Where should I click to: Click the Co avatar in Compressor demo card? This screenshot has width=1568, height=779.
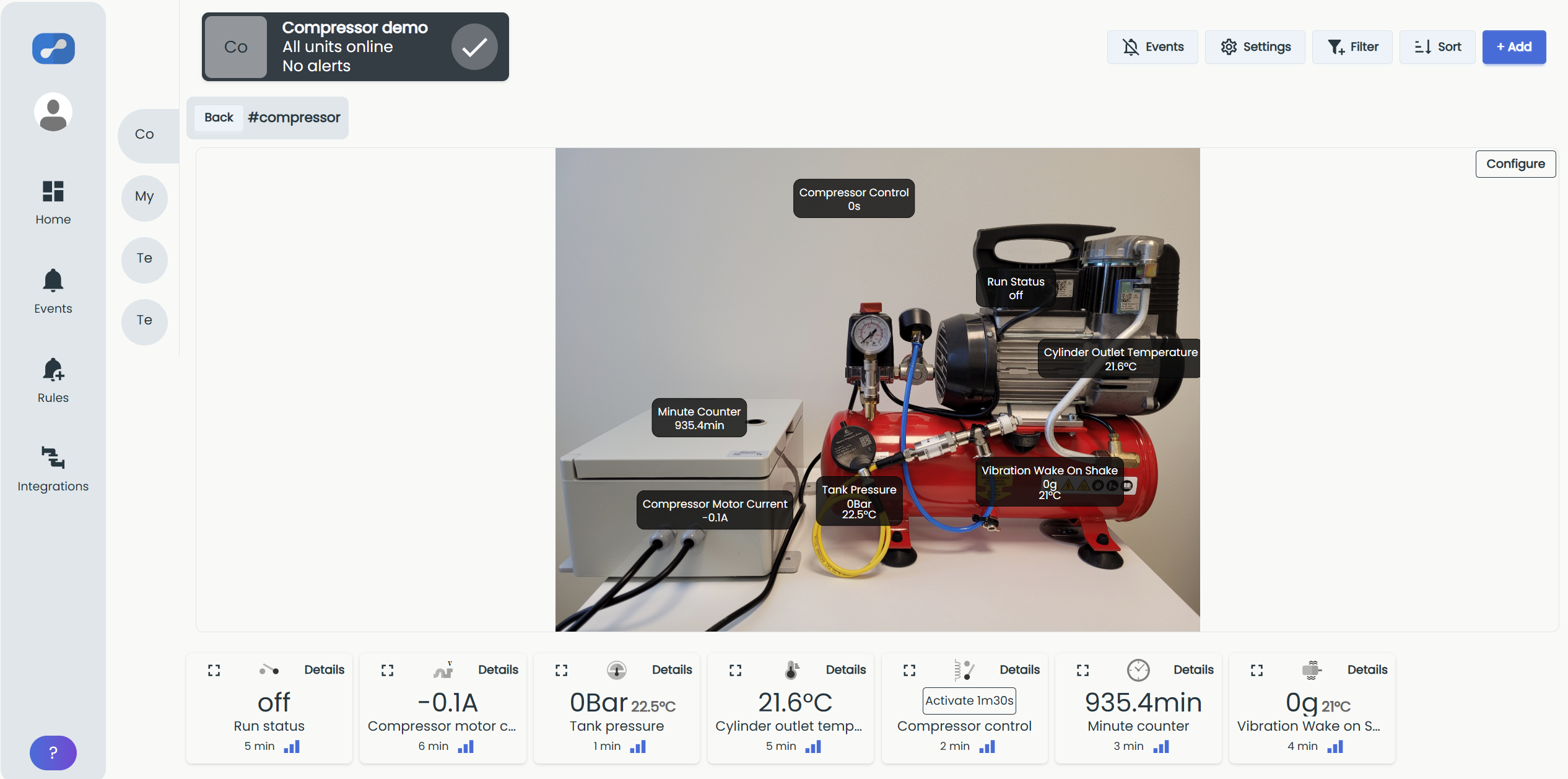point(236,47)
